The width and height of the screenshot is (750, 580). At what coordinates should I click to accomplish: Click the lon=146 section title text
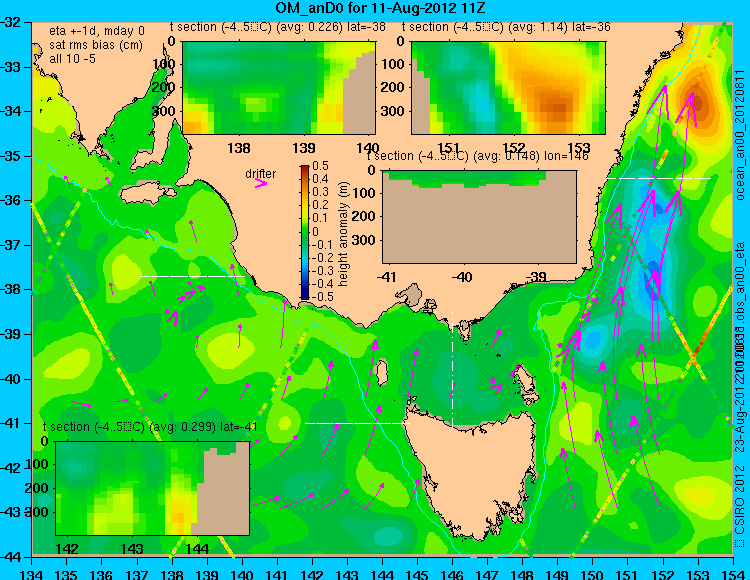coord(477,156)
